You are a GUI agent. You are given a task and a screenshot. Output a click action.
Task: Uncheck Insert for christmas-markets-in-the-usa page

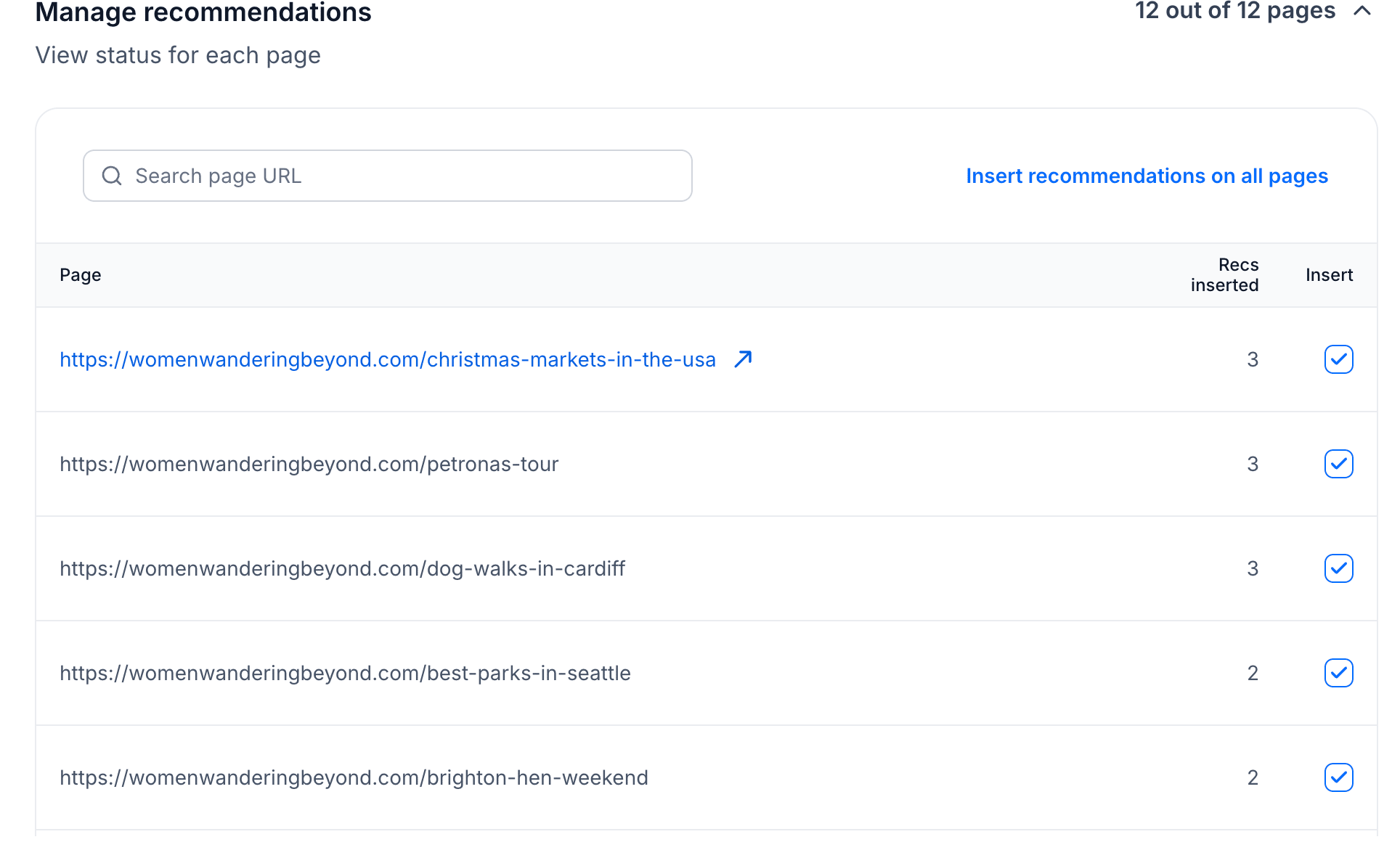(x=1338, y=359)
